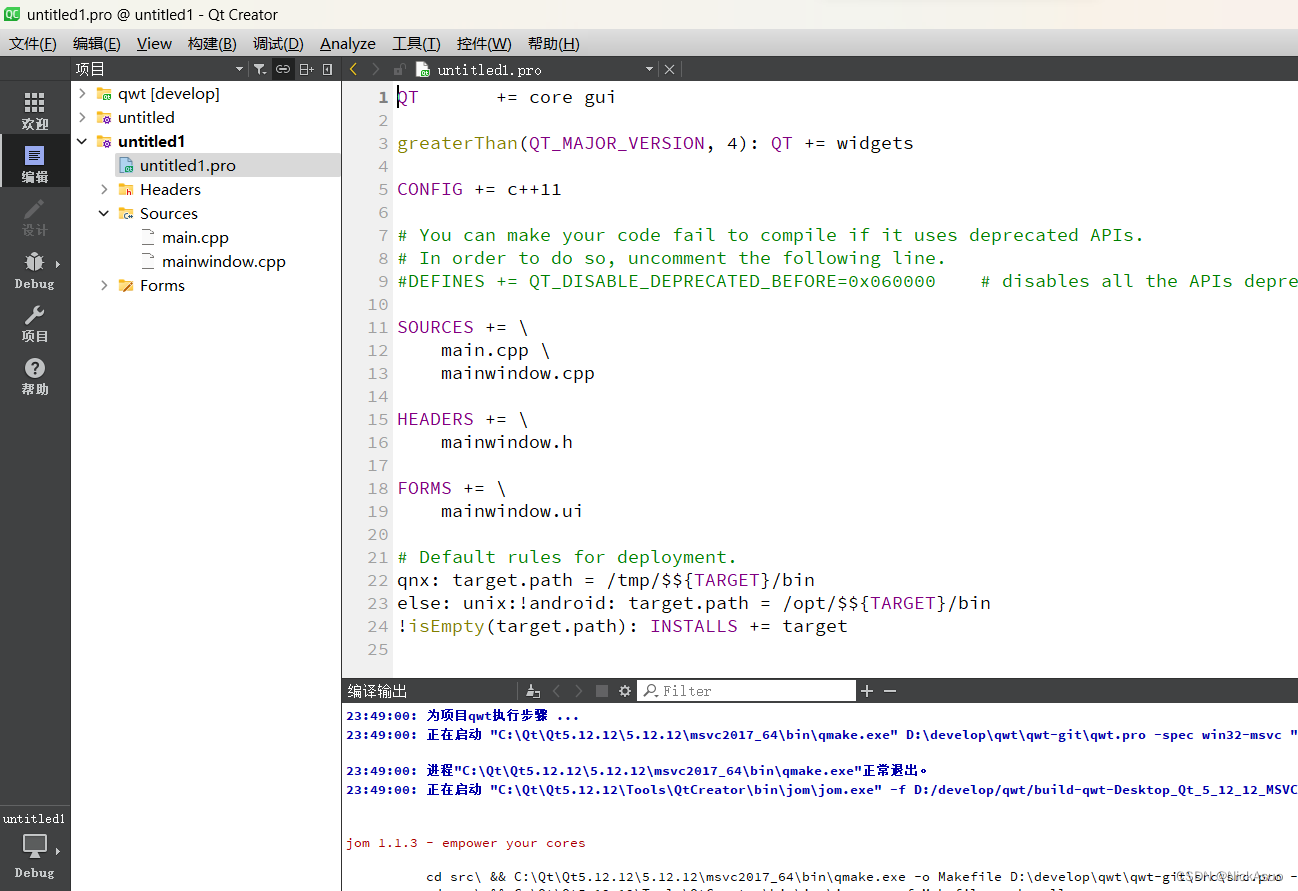Open the 控件(W) menu
The height and width of the screenshot is (891, 1298).
click(x=484, y=43)
